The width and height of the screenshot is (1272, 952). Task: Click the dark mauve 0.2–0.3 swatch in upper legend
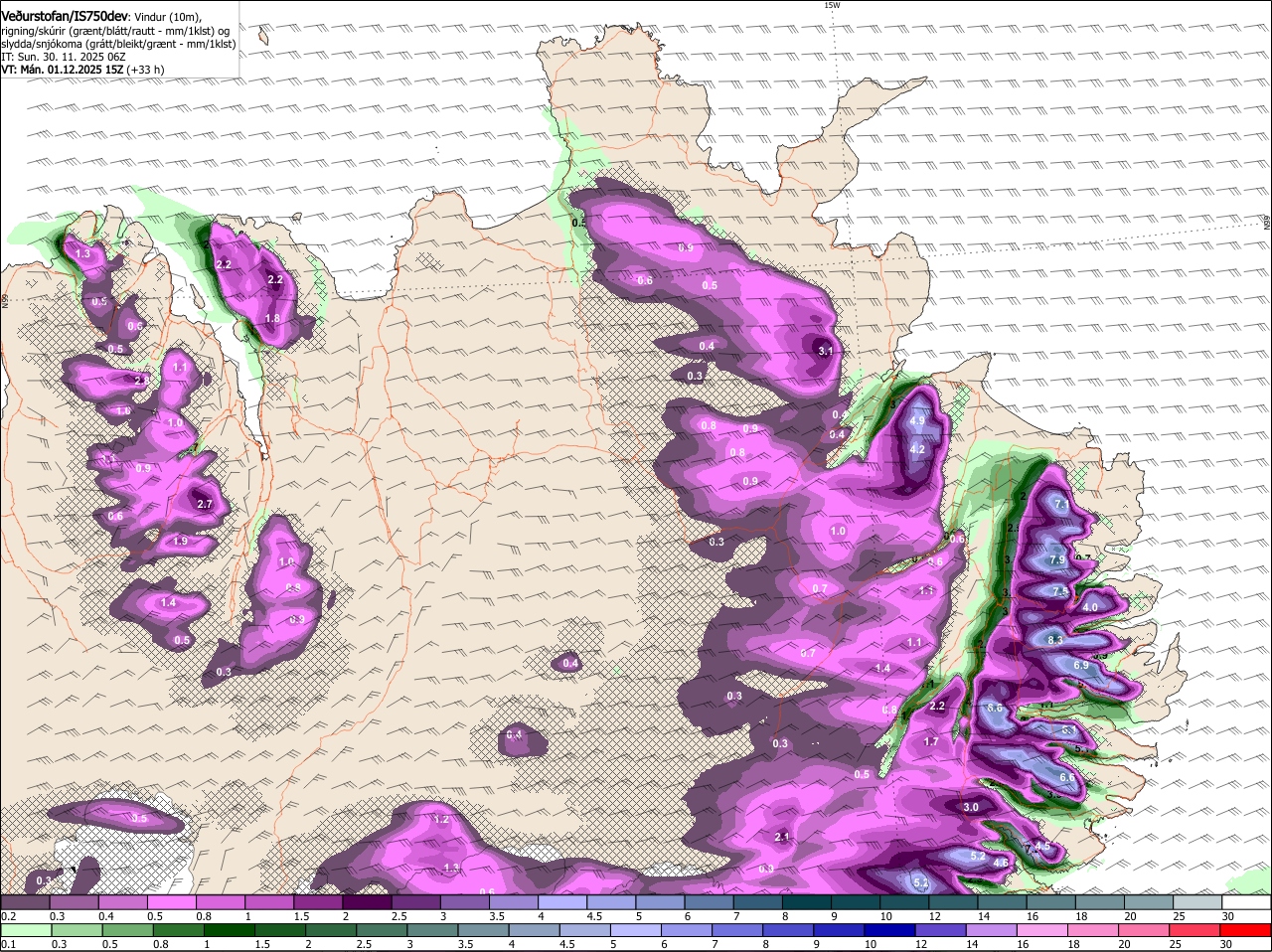pyautogui.click(x=25, y=902)
